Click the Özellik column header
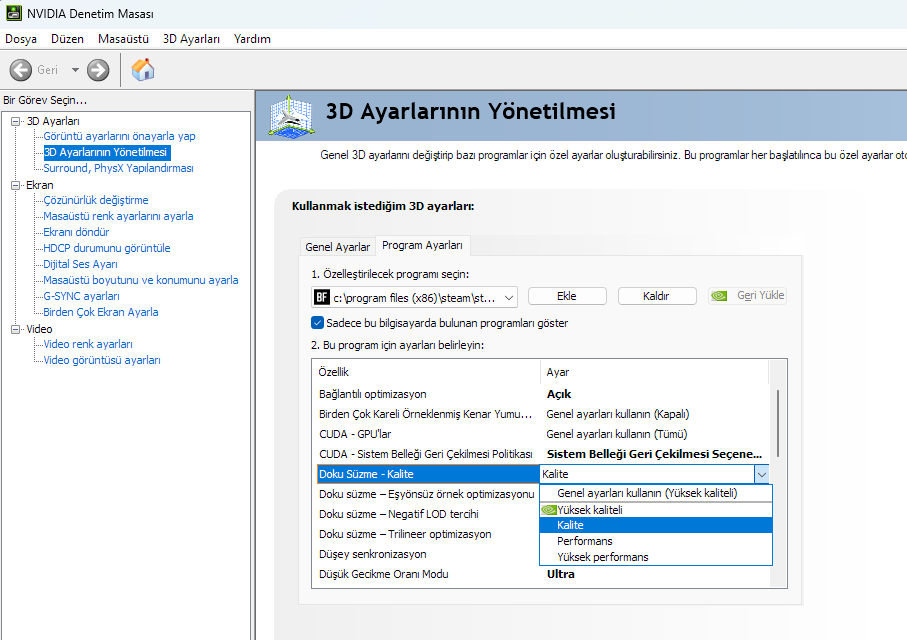This screenshot has height=640, width=907. [427, 372]
